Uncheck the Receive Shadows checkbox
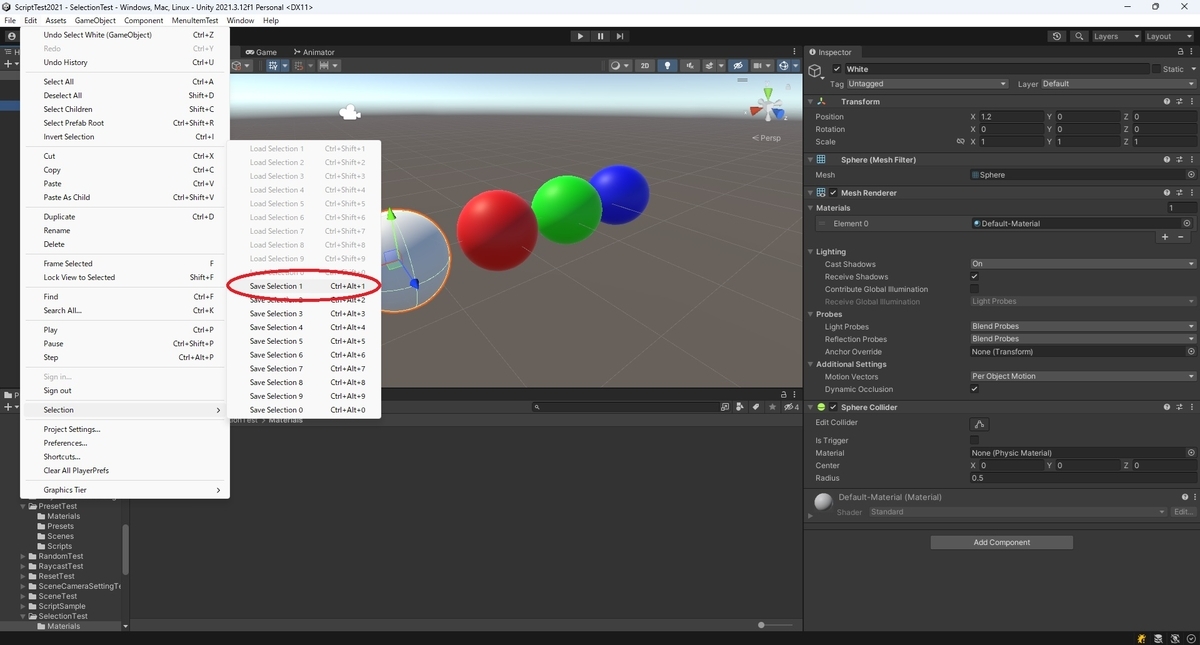The height and width of the screenshot is (645, 1200). click(x=974, y=277)
